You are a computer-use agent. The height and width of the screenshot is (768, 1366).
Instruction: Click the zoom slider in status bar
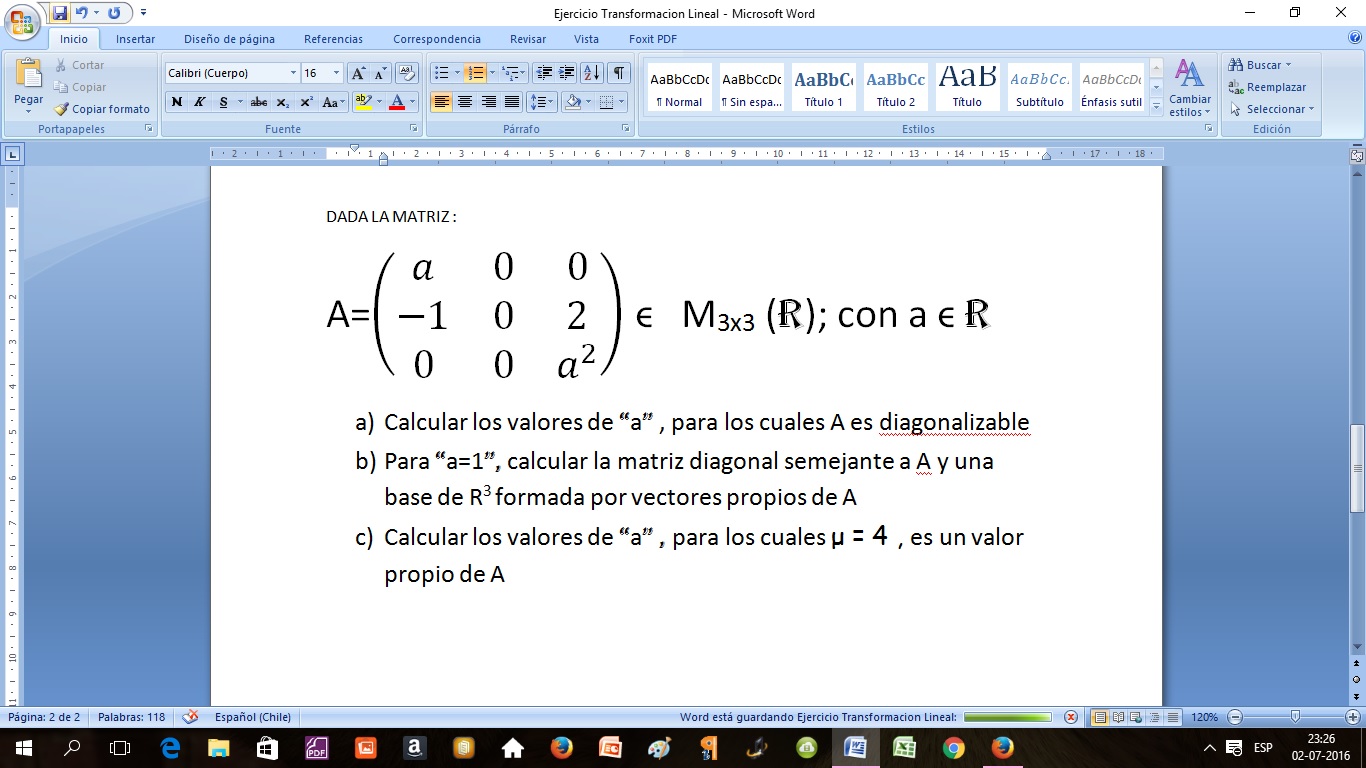pyautogui.click(x=1295, y=717)
